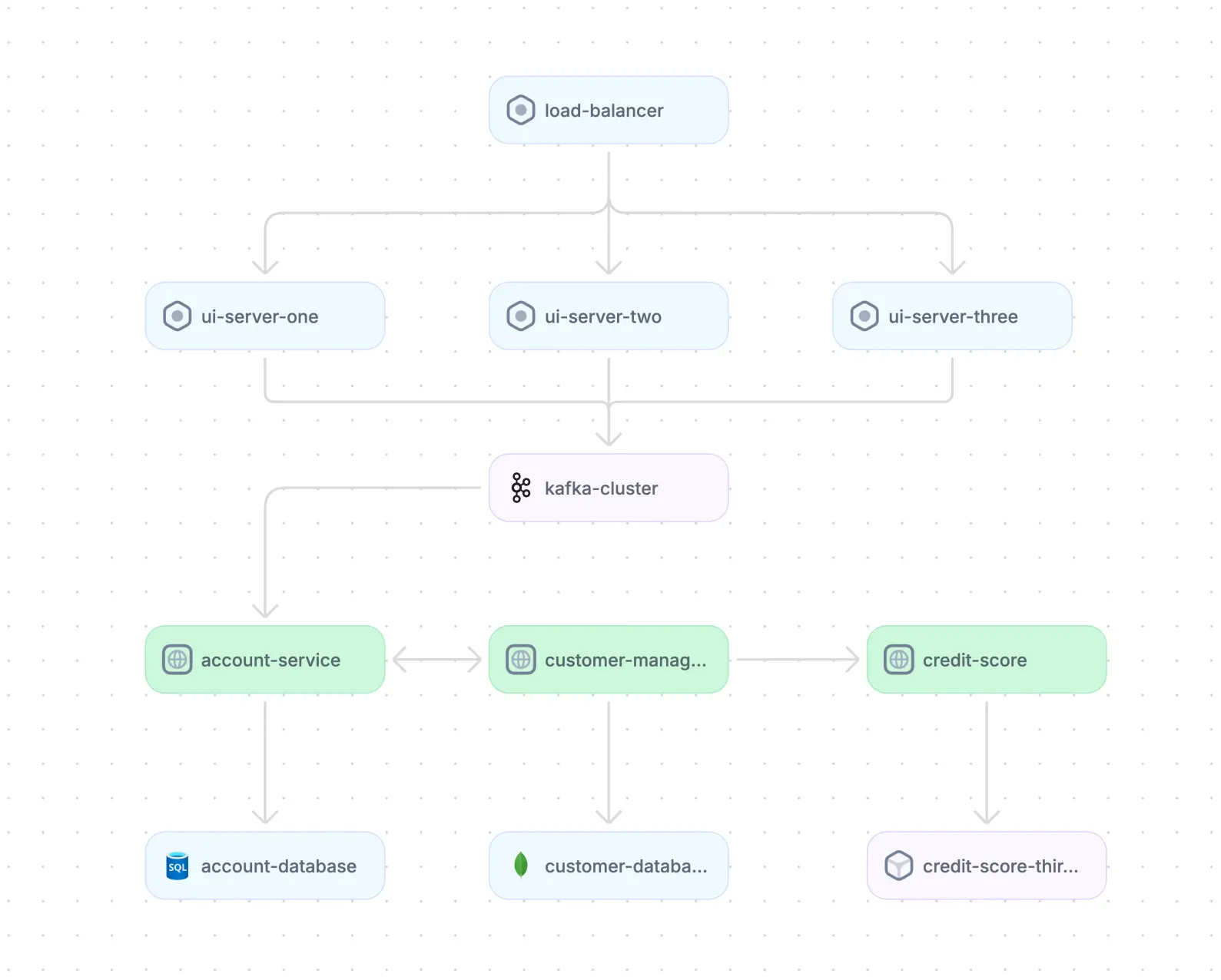The height and width of the screenshot is (980, 1221).
Task: Select the kafka-cluster node label
Action: pyautogui.click(x=601, y=488)
